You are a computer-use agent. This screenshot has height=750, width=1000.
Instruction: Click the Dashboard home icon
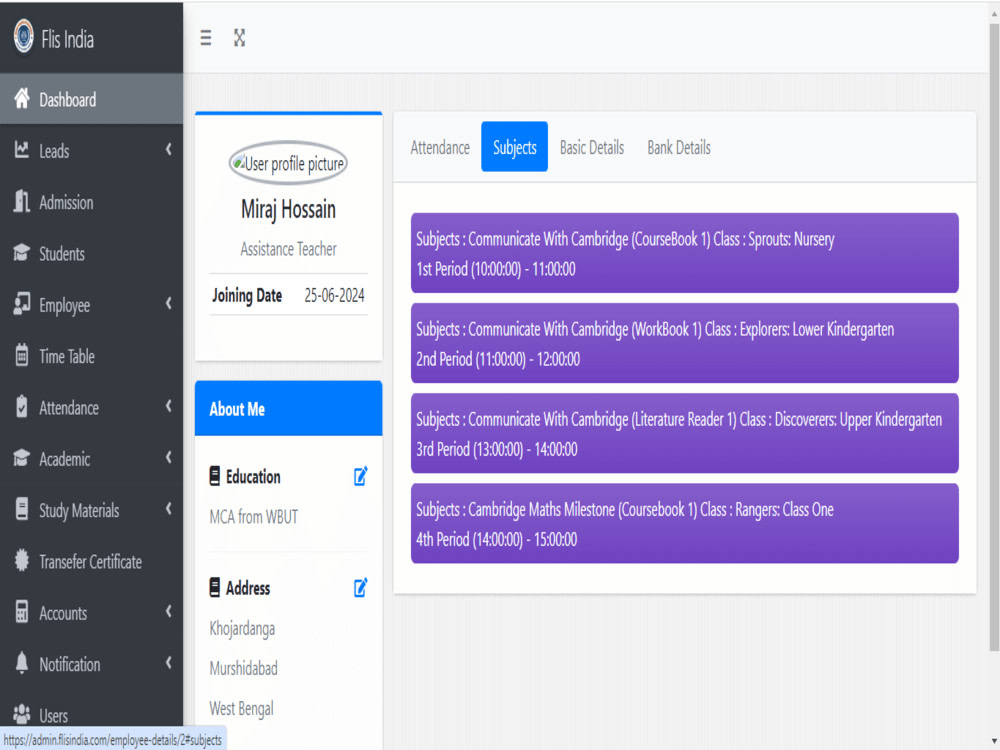point(22,99)
